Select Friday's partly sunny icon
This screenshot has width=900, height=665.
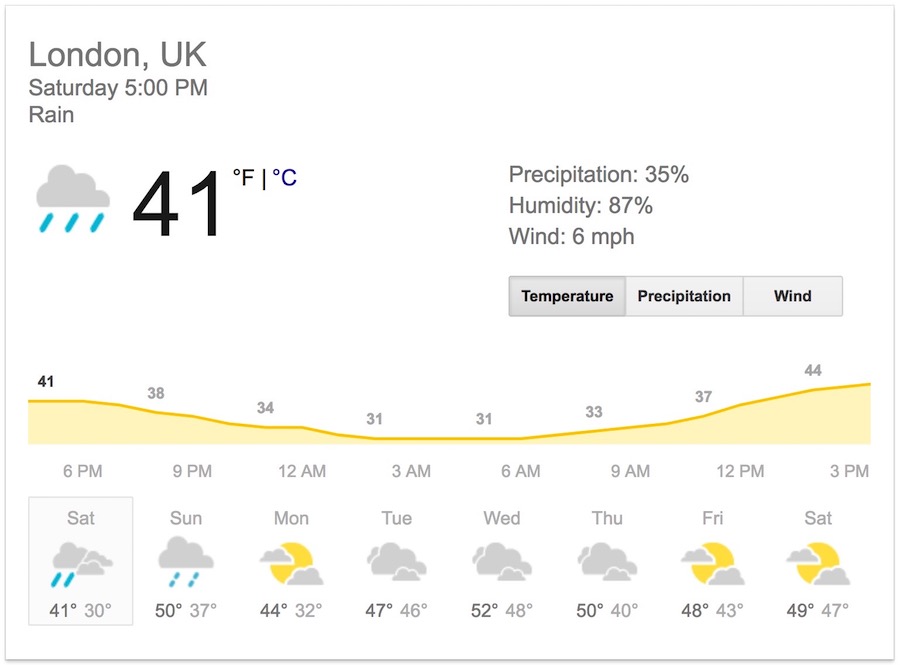click(713, 563)
